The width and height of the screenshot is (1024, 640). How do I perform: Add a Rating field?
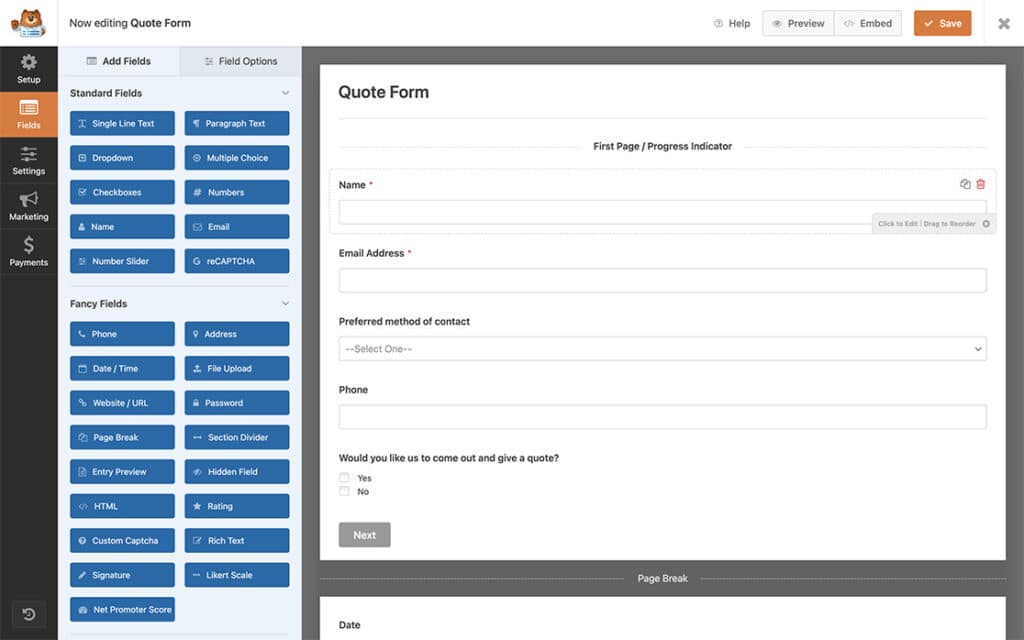236,506
